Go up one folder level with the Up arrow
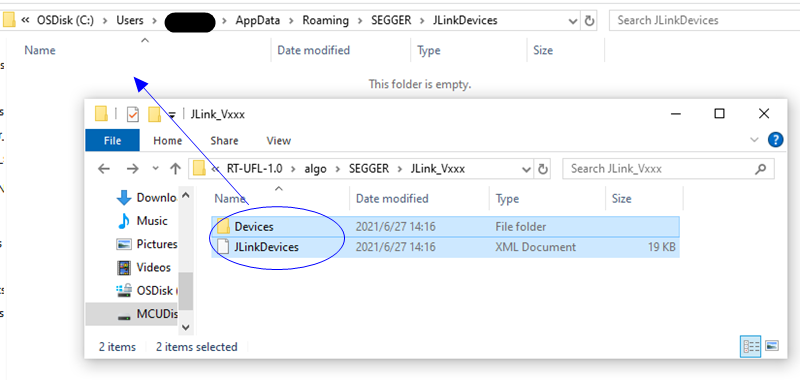Screen dimensions: 800x380 tap(176, 169)
